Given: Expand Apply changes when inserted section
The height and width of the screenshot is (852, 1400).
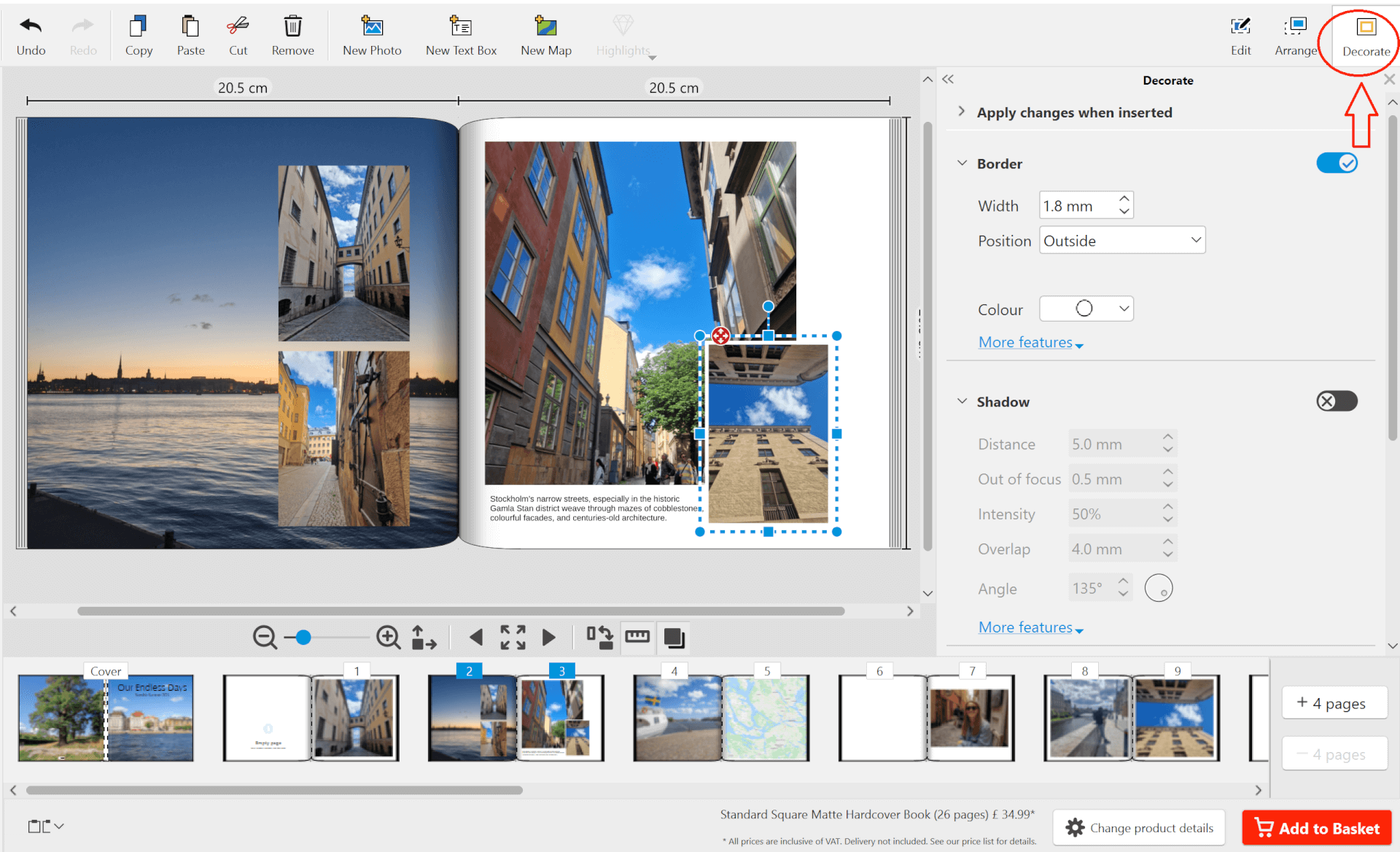Looking at the screenshot, I should pos(1074,112).
